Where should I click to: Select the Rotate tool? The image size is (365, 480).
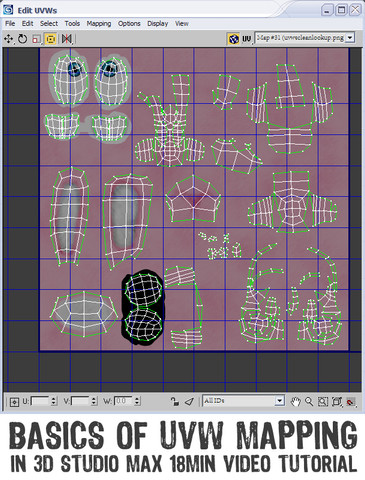(22, 39)
